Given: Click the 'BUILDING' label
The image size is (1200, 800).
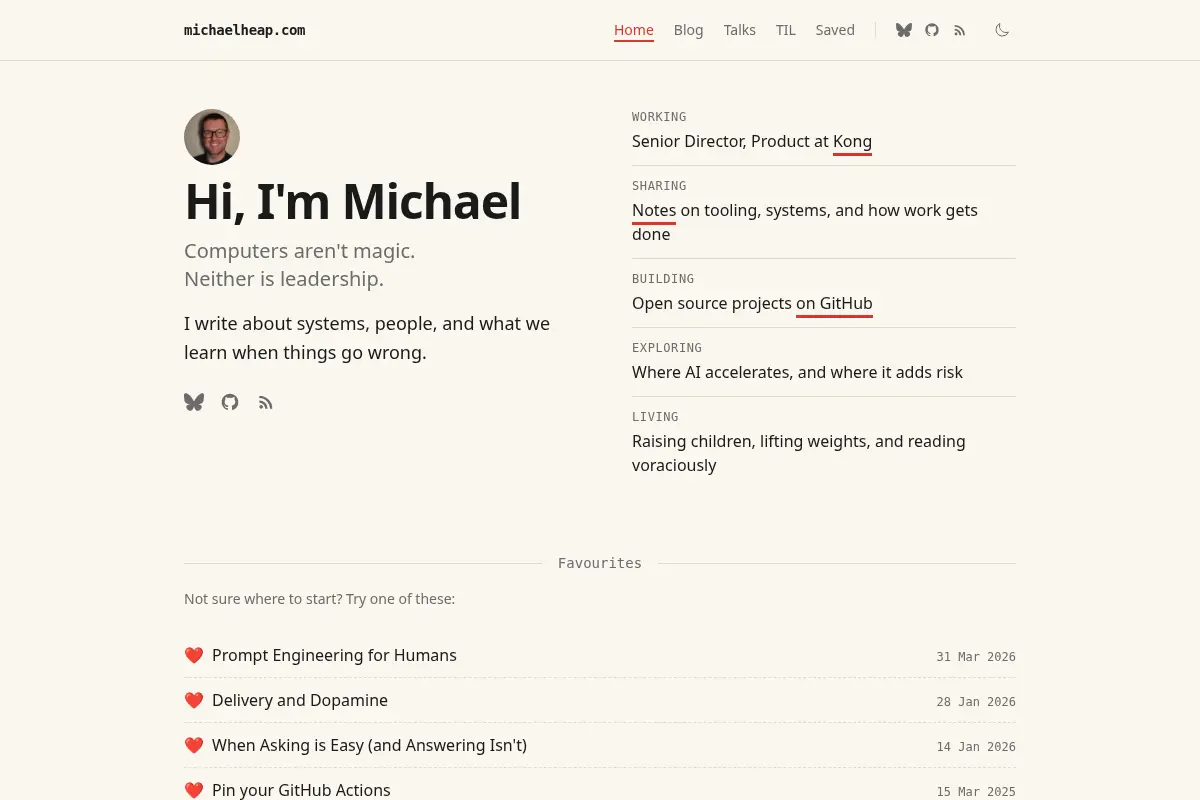Looking at the screenshot, I should point(663,279).
